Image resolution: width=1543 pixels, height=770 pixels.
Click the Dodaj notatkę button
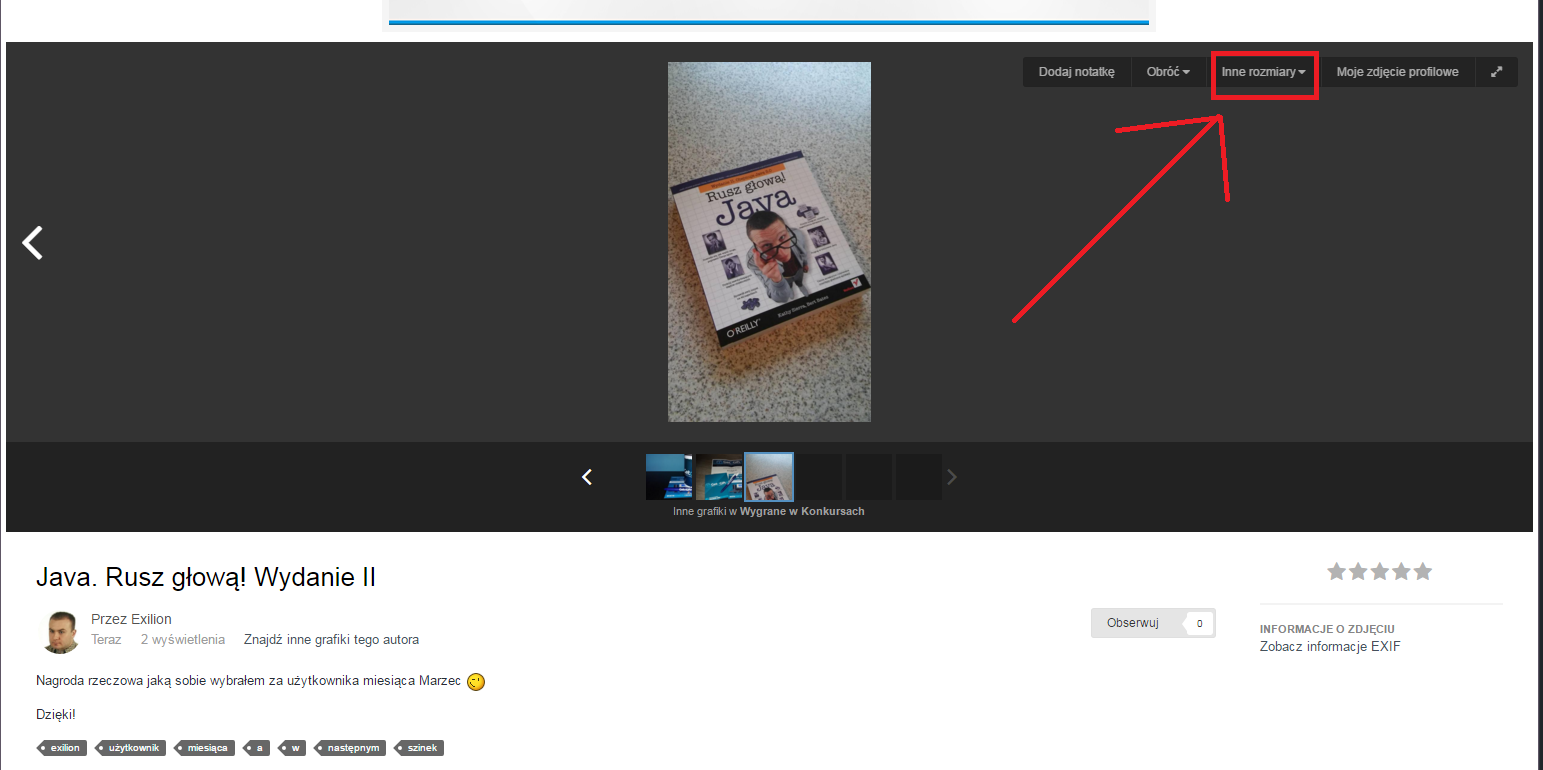1077,72
